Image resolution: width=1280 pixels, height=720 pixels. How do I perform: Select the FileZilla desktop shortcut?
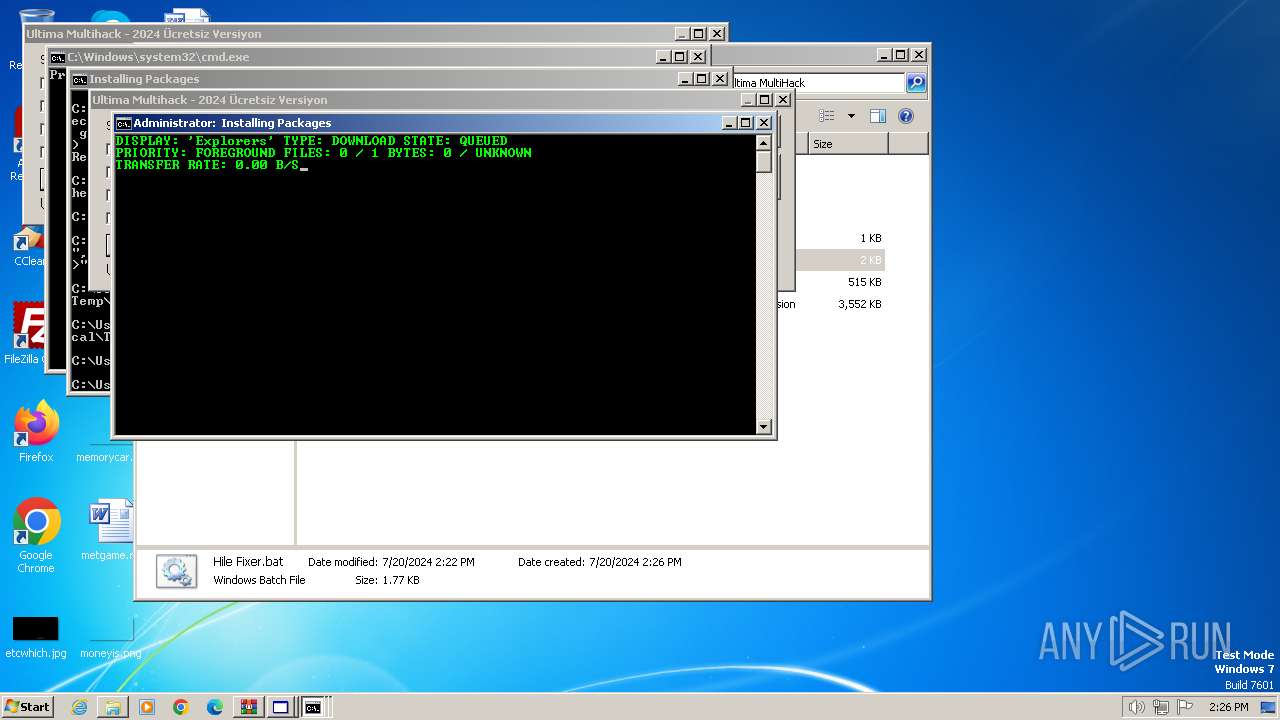[28, 334]
